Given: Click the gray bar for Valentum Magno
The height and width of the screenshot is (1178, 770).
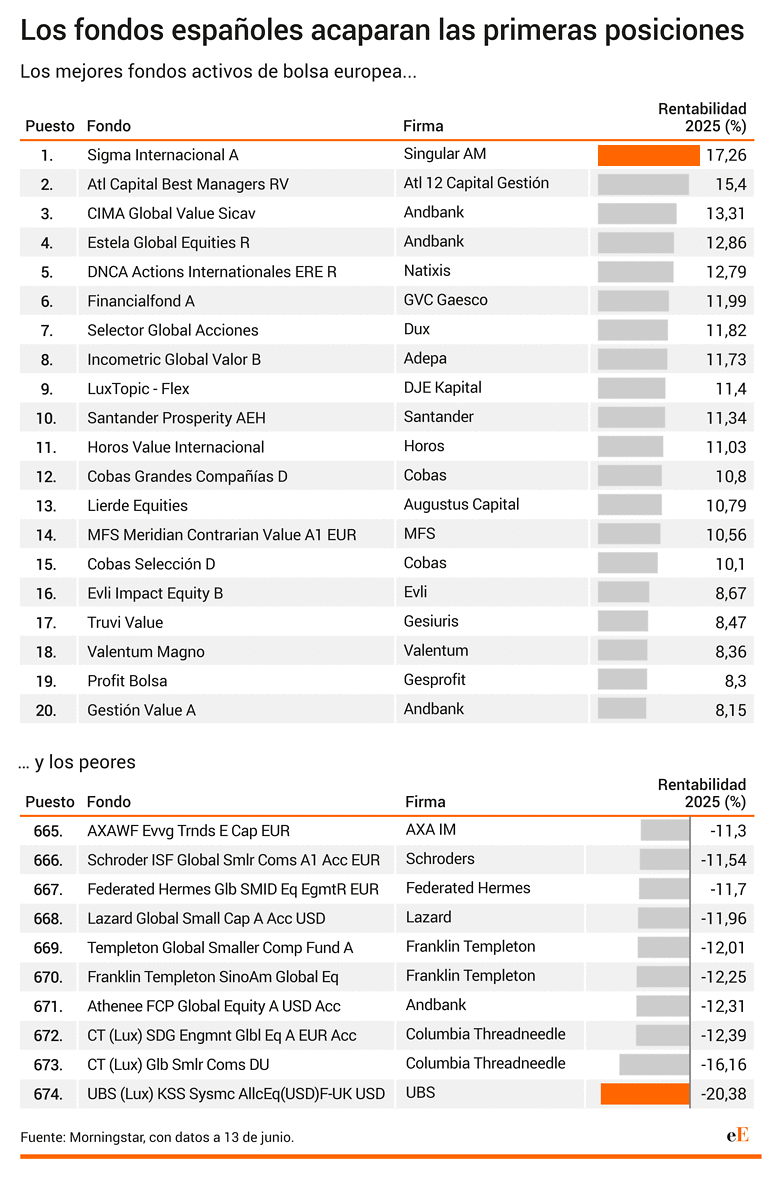Looking at the screenshot, I should [x=623, y=651].
